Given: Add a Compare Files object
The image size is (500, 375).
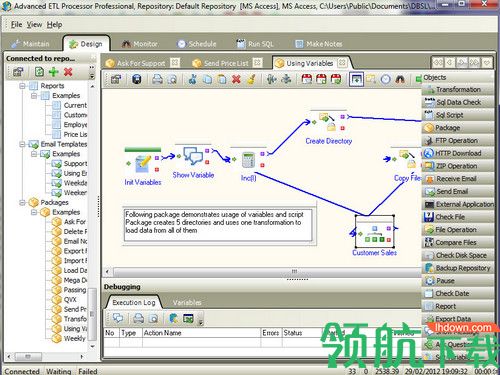Looking at the screenshot, I should pos(458,242).
